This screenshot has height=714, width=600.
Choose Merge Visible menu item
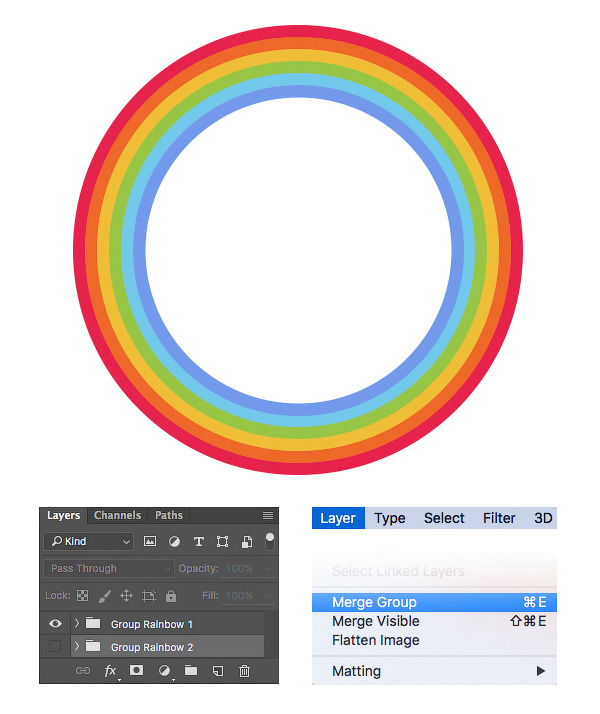[434, 621]
